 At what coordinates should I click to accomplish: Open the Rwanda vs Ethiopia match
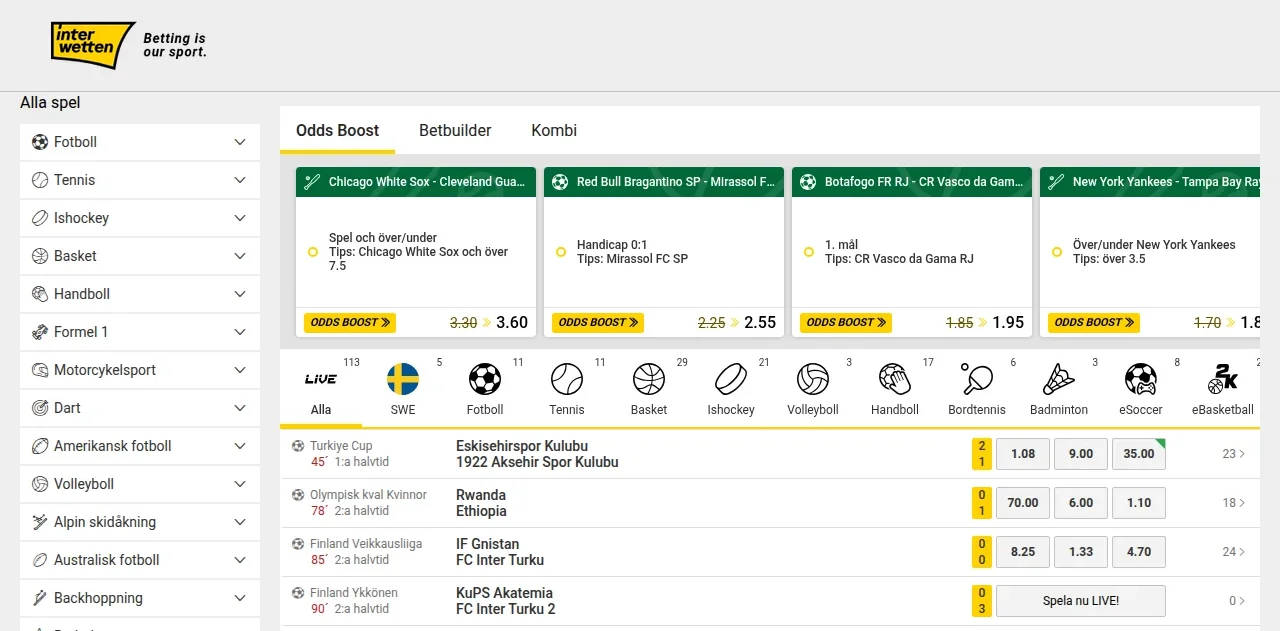(x=481, y=503)
